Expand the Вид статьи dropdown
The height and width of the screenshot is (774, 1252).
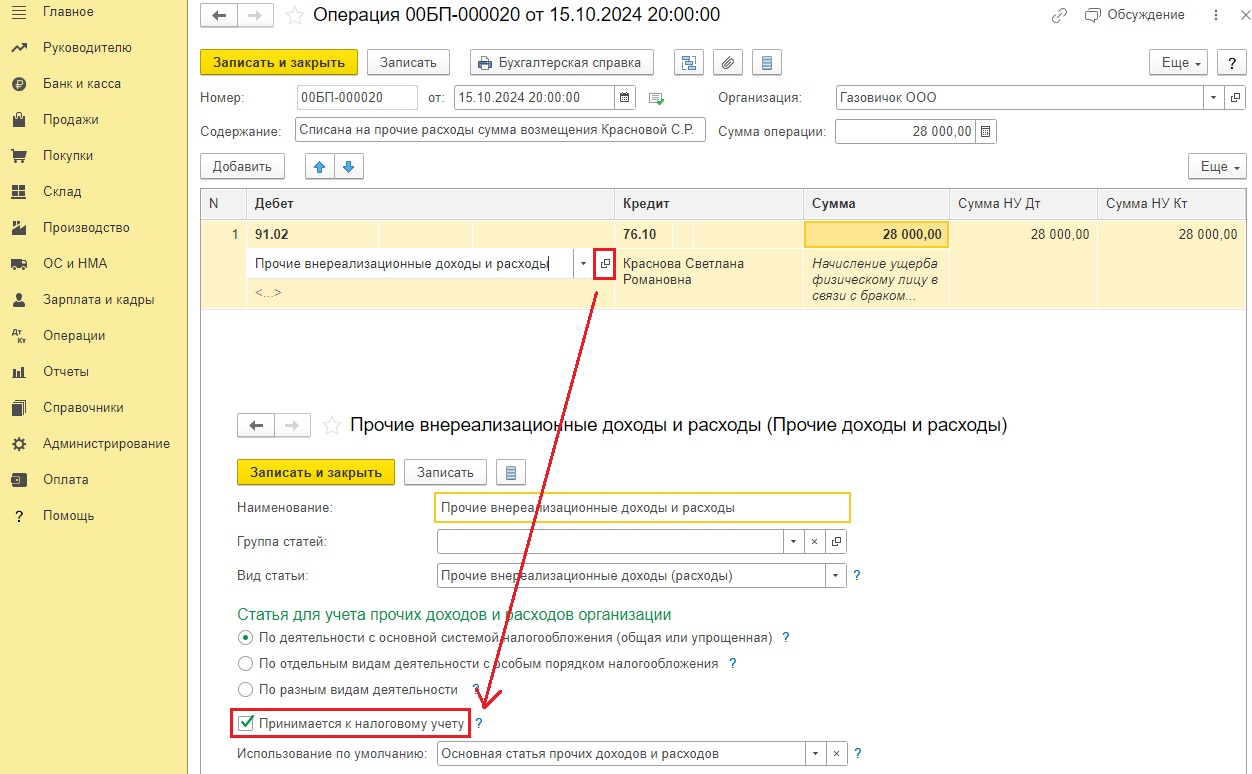click(836, 576)
